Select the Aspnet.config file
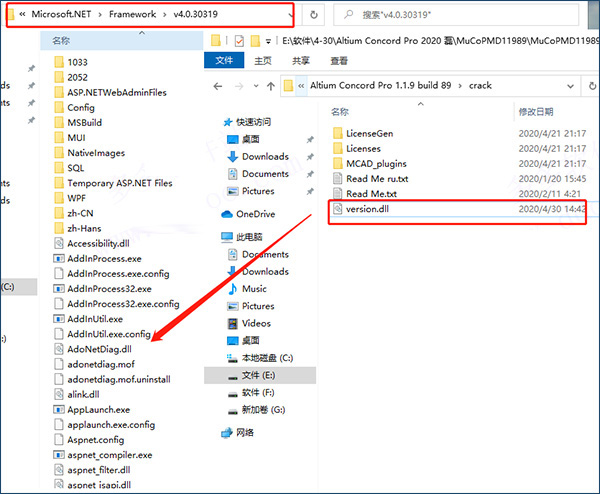 click(89, 440)
